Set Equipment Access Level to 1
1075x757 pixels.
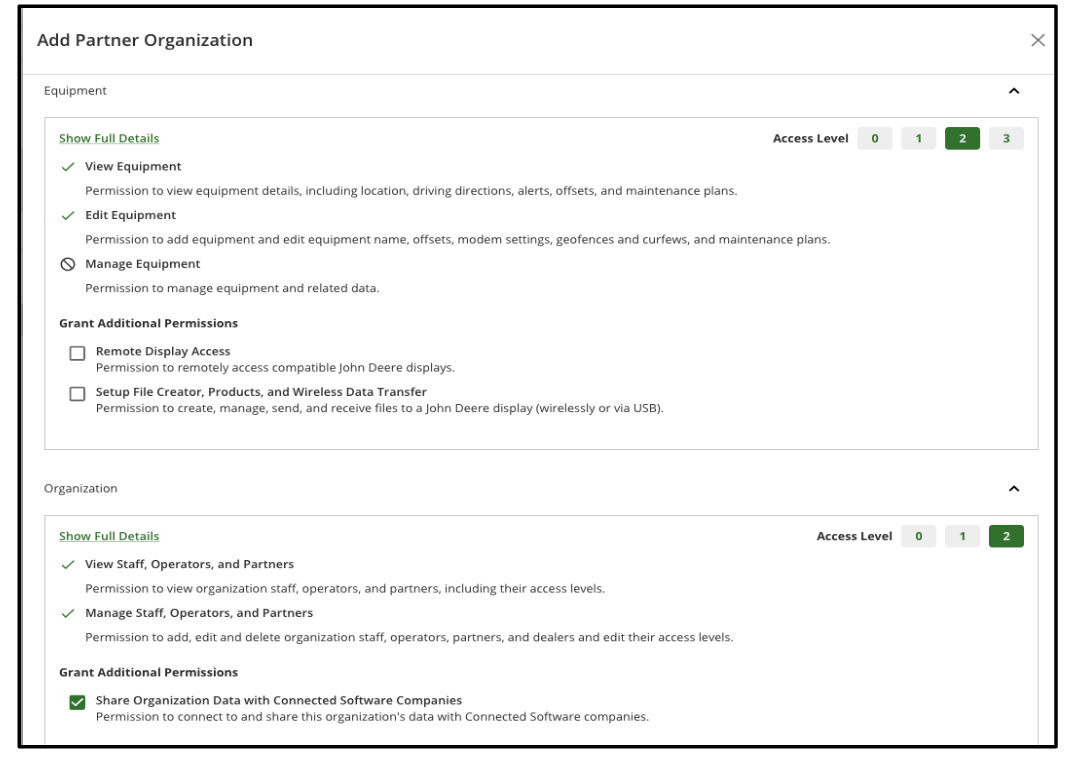click(x=918, y=140)
